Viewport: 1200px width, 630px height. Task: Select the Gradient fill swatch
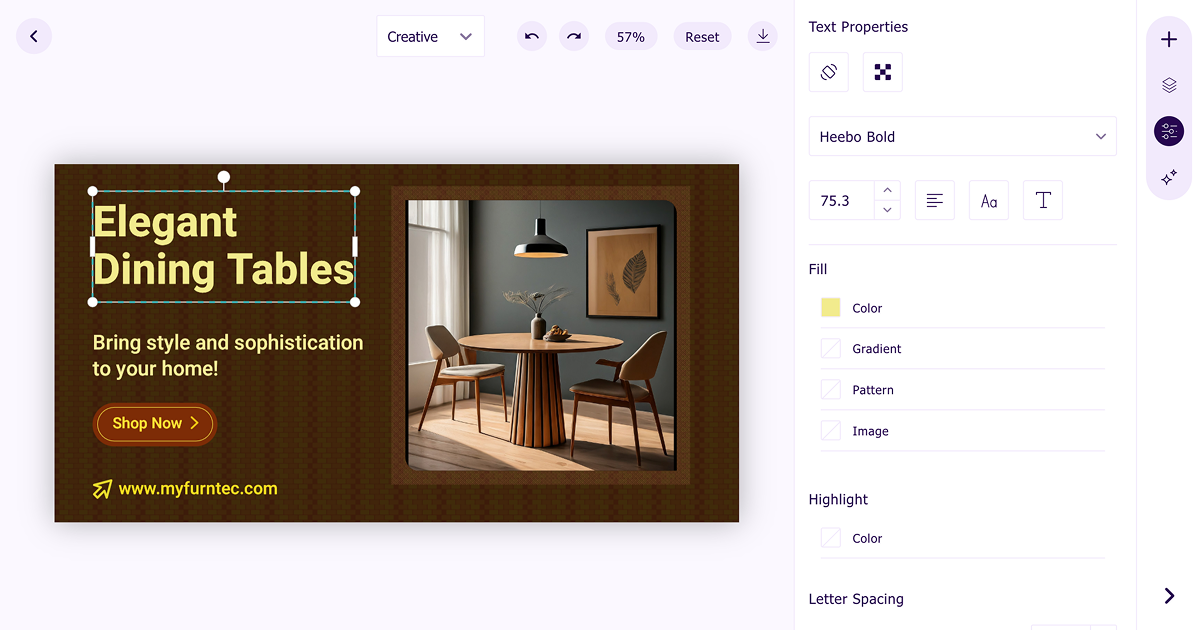[831, 348]
